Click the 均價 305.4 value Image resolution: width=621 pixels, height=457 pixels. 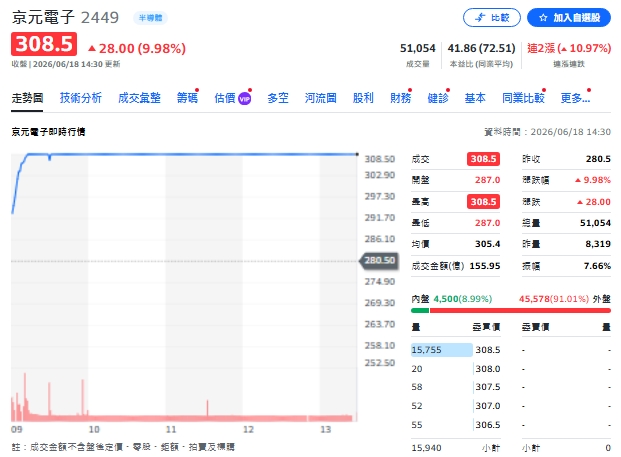pyautogui.click(x=488, y=244)
